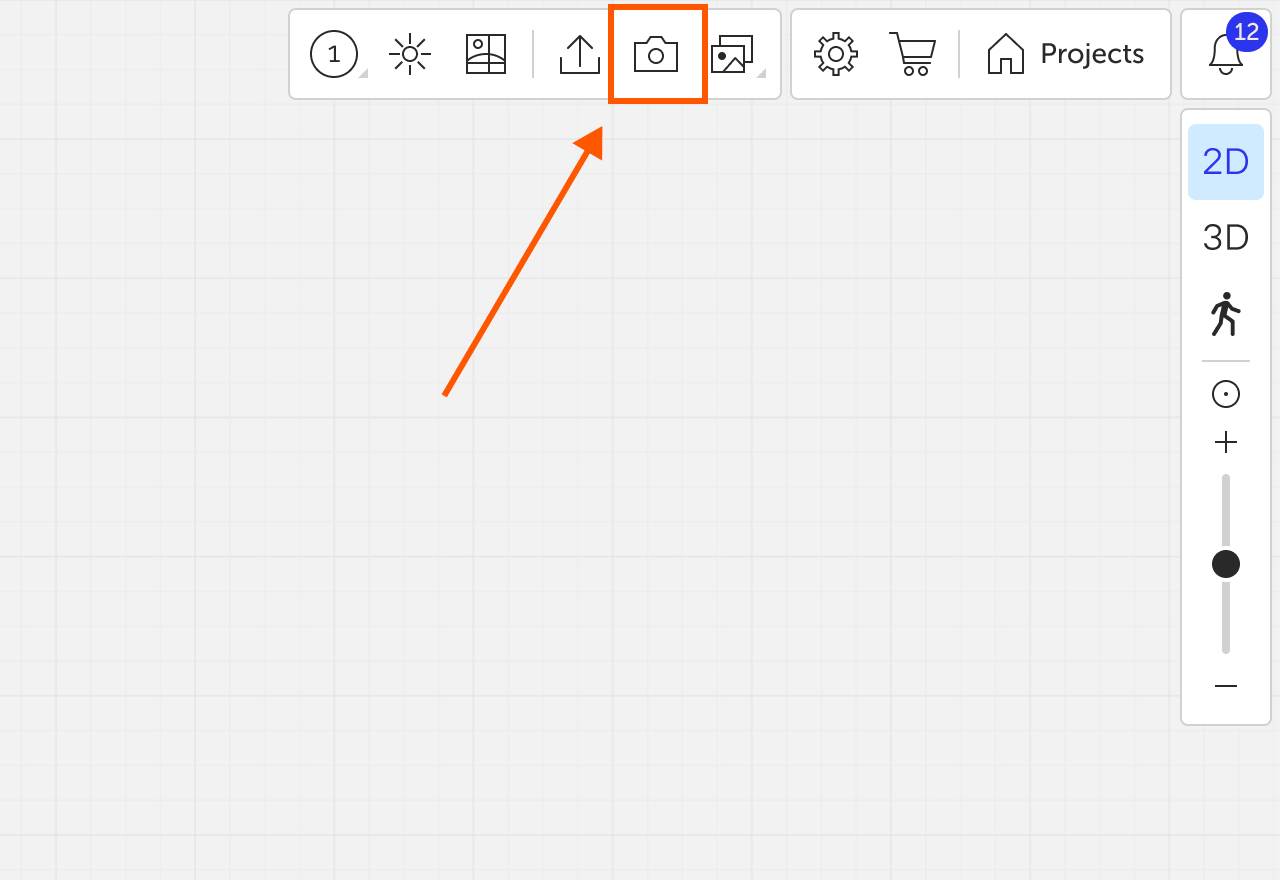This screenshot has width=1280, height=880.
Task: Enable walkthrough mode with walking figure
Action: (1226, 314)
